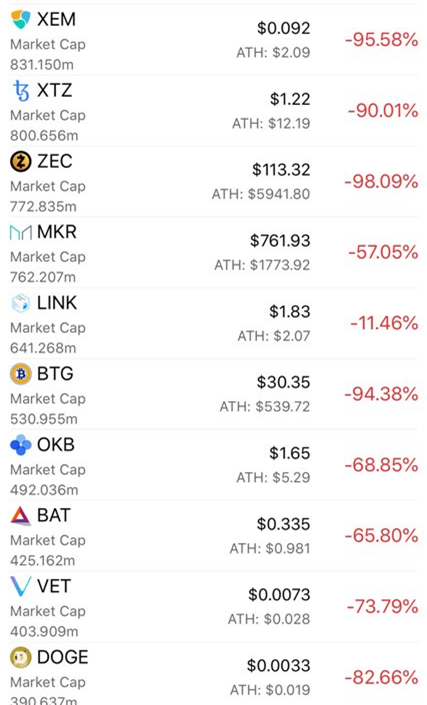Select the XTZ market cap 800.656m
The image size is (427, 705).
[x=44, y=135]
